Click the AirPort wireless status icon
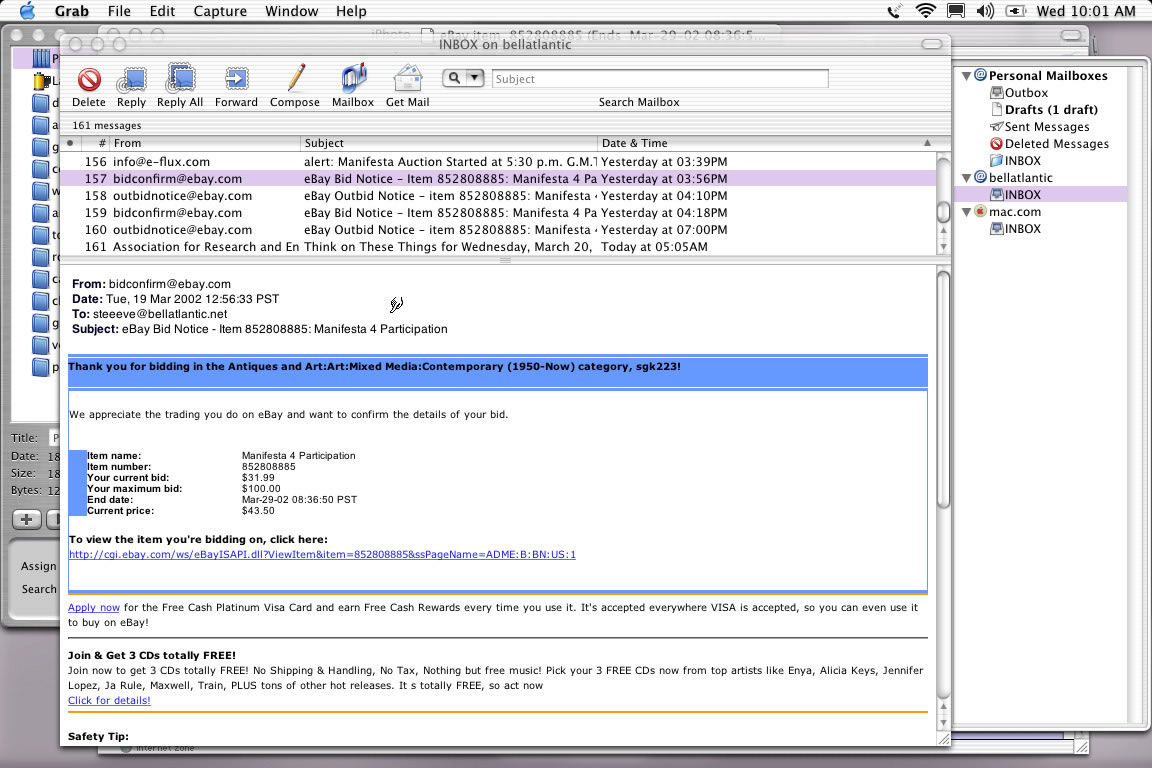The width and height of the screenshot is (1152, 768). click(925, 11)
